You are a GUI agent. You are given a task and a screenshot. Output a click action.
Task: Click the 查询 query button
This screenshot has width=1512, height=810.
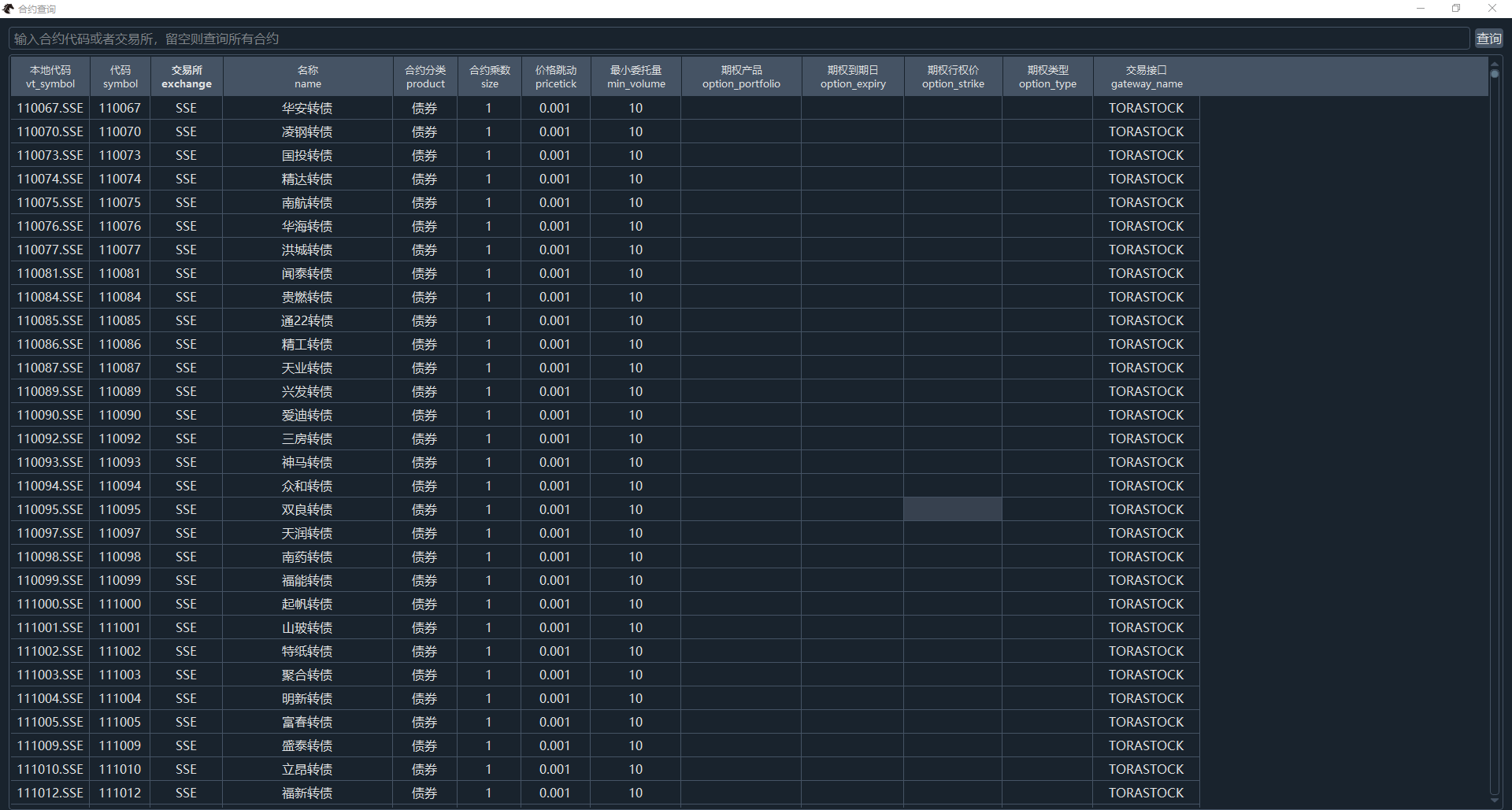pos(1488,39)
